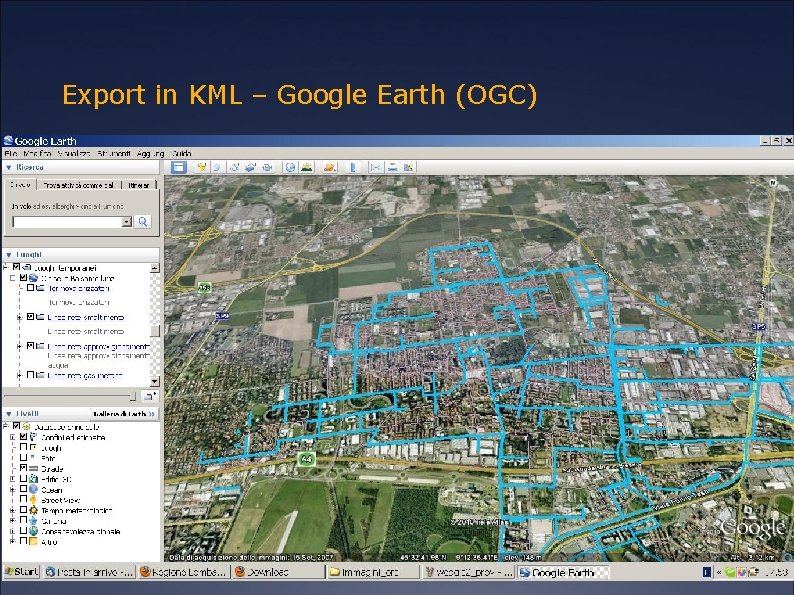Collapse the Ricerca panel triangle
Viewport: 794px width, 595px height.
tap(9, 167)
